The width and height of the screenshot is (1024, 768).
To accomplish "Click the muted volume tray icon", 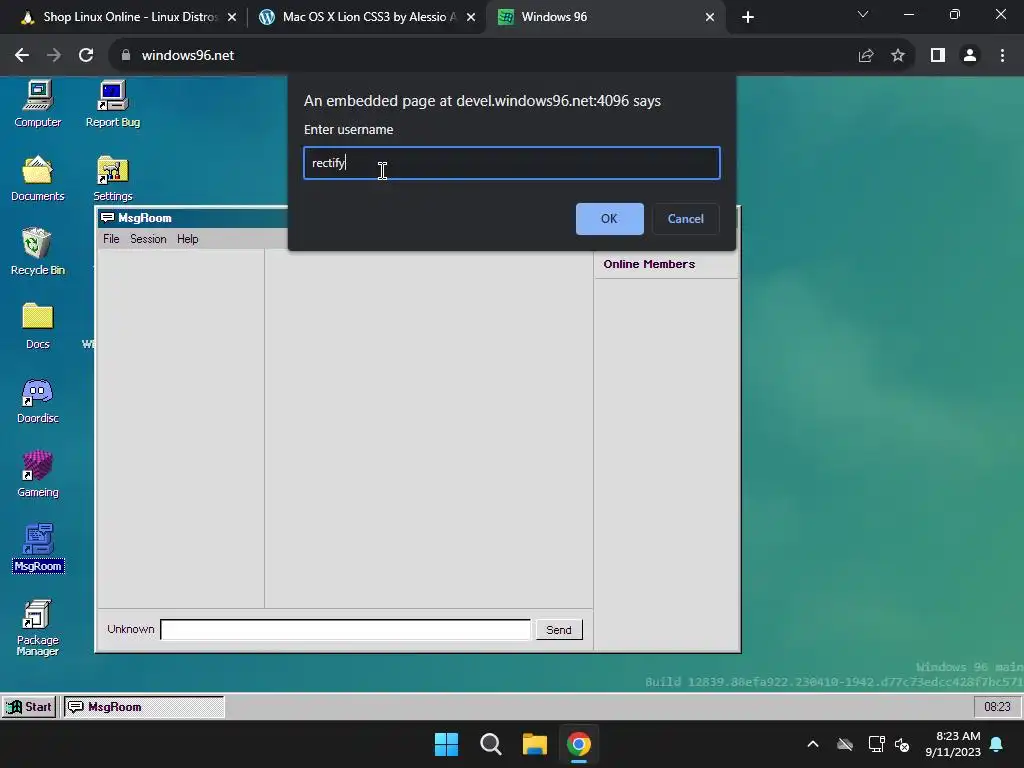I will coord(903,744).
